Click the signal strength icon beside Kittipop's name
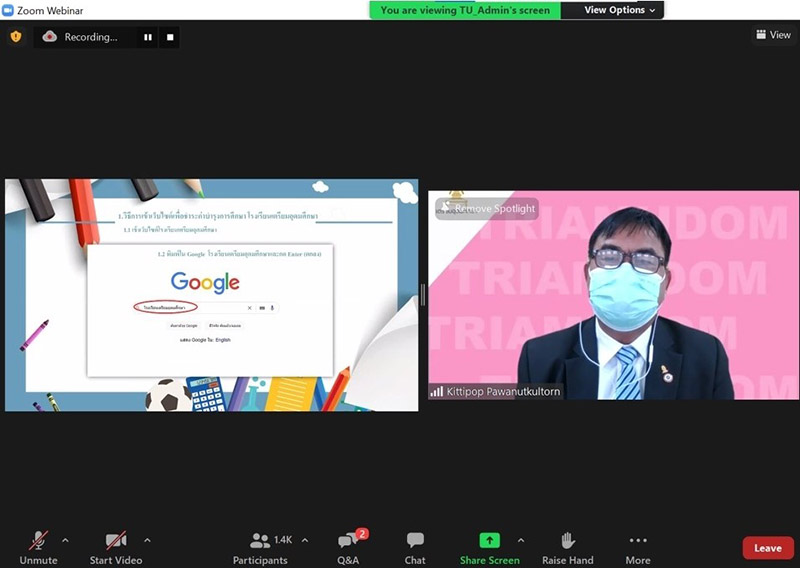 tap(437, 391)
